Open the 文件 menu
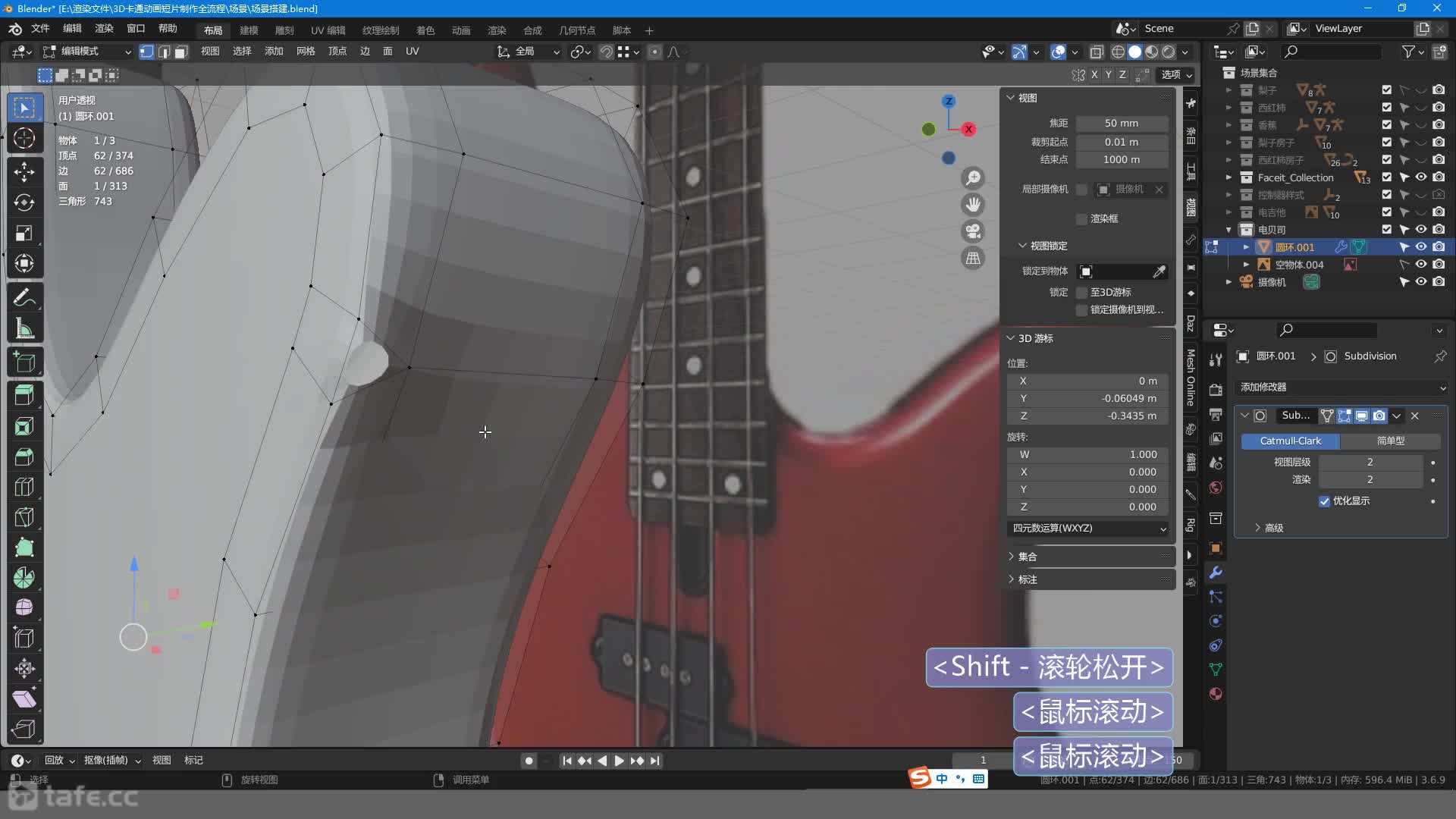 click(40, 29)
